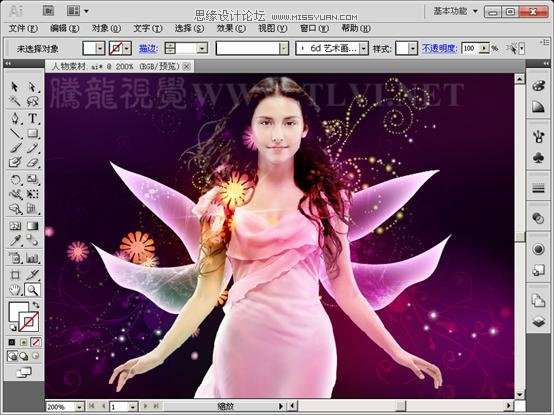Select the Scale tool

[32, 179]
